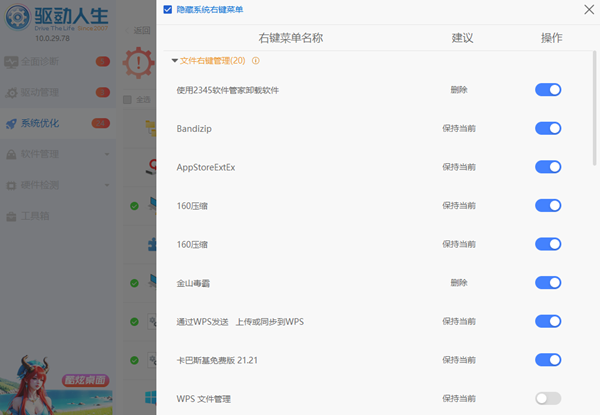Click the 操作 column header
The image size is (600, 415).
point(551,38)
